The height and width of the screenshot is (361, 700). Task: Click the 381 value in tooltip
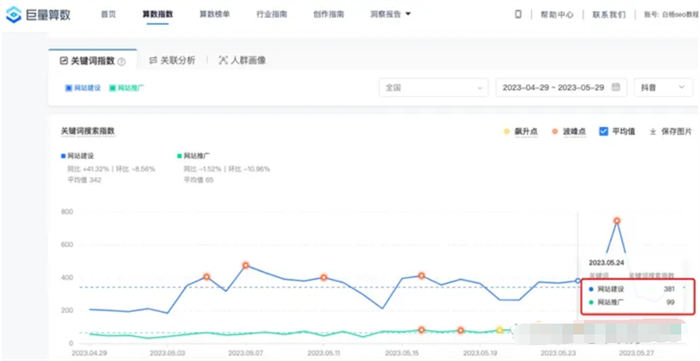[x=669, y=289]
